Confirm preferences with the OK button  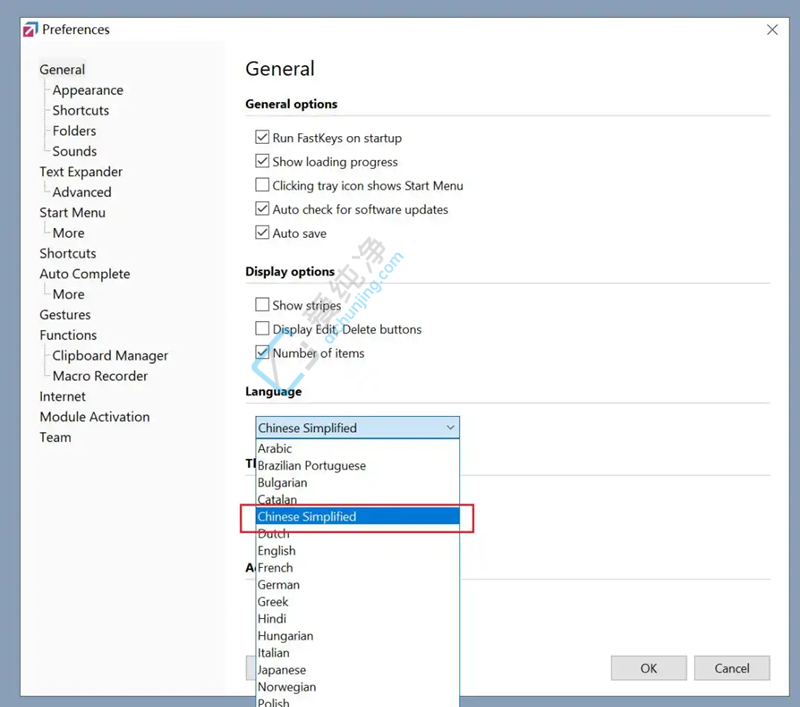tap(648, 668)
